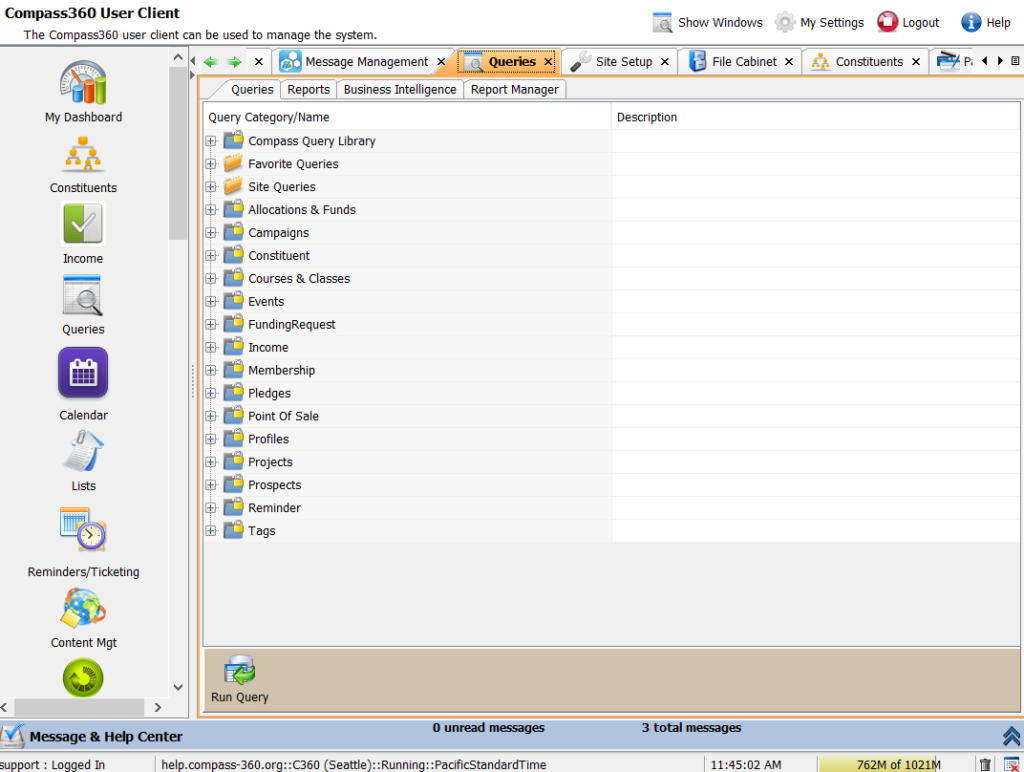Expand the Campaigns category
Screen dimensions: 1024x772
211,233
